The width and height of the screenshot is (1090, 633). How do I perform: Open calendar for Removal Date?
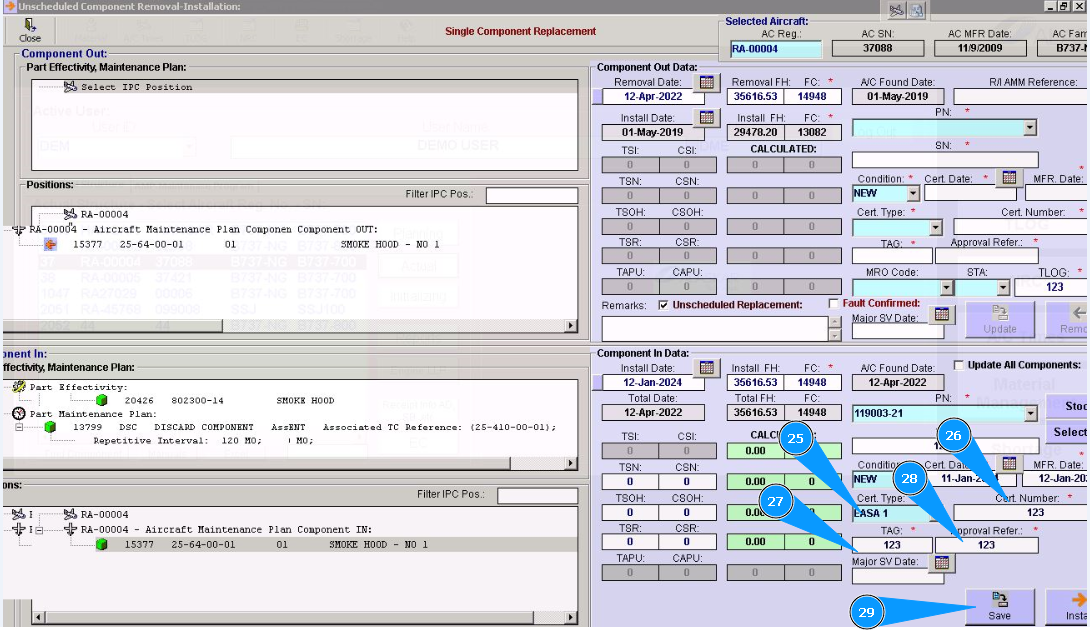tap(707, 83)
